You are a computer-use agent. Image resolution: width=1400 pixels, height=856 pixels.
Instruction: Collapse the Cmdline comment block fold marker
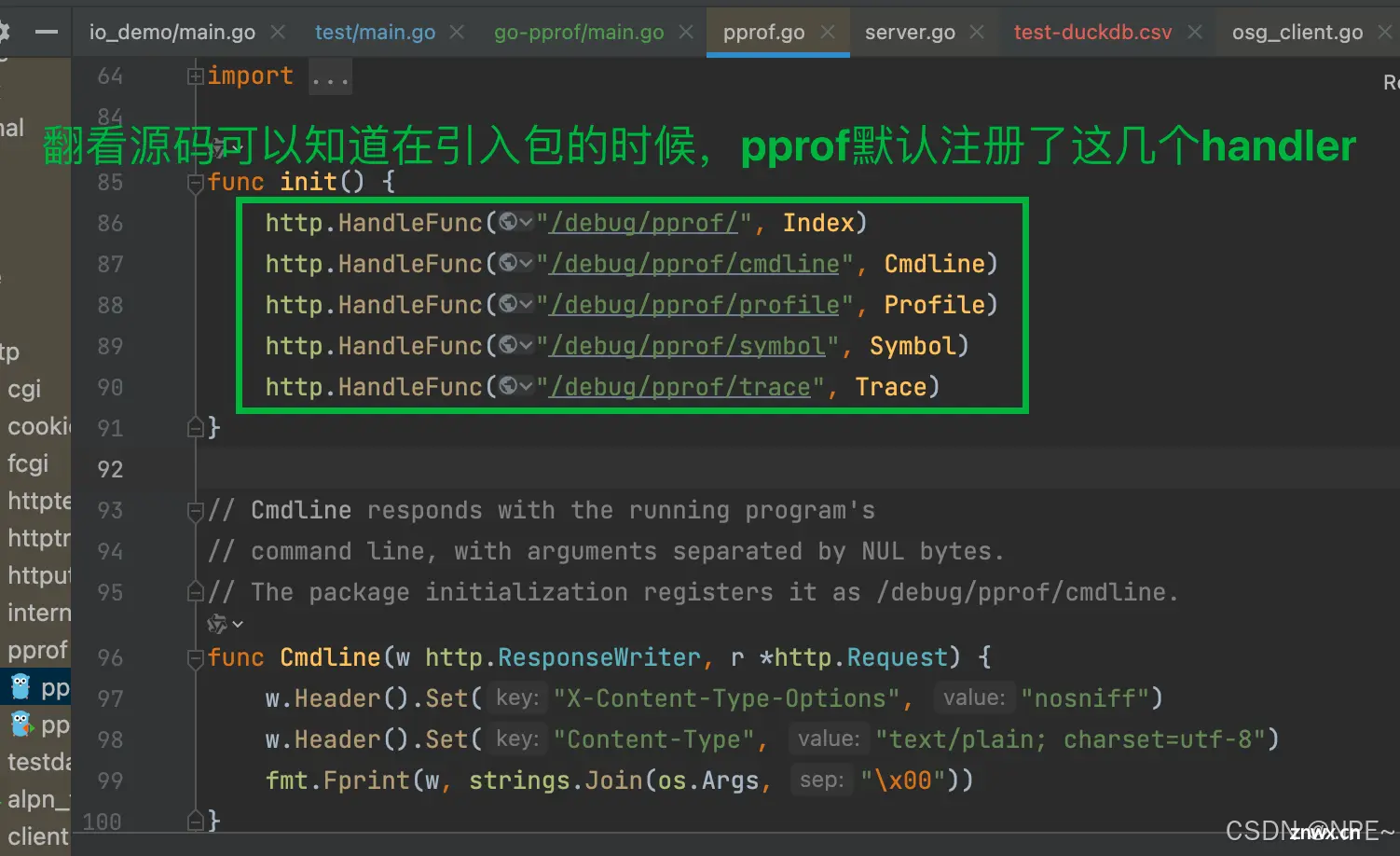coord(195,511)
